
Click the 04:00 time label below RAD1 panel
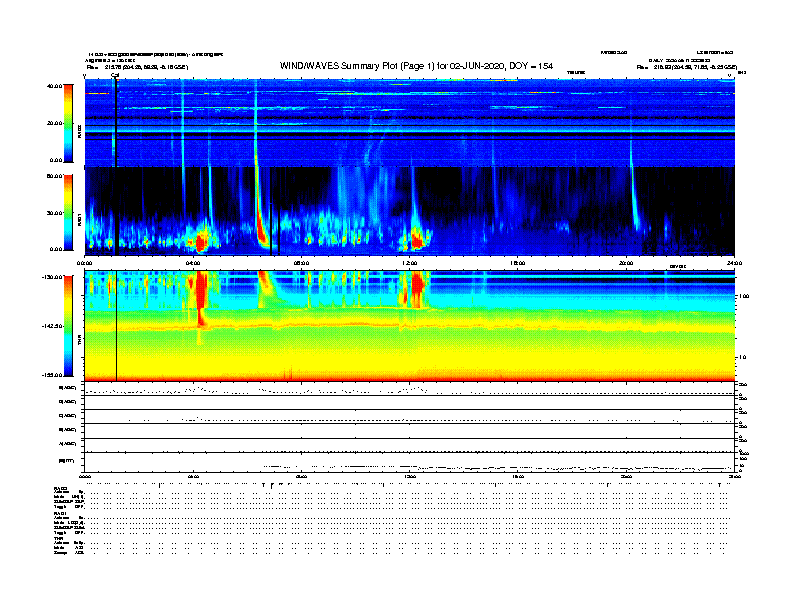click(x=193, y=263)
